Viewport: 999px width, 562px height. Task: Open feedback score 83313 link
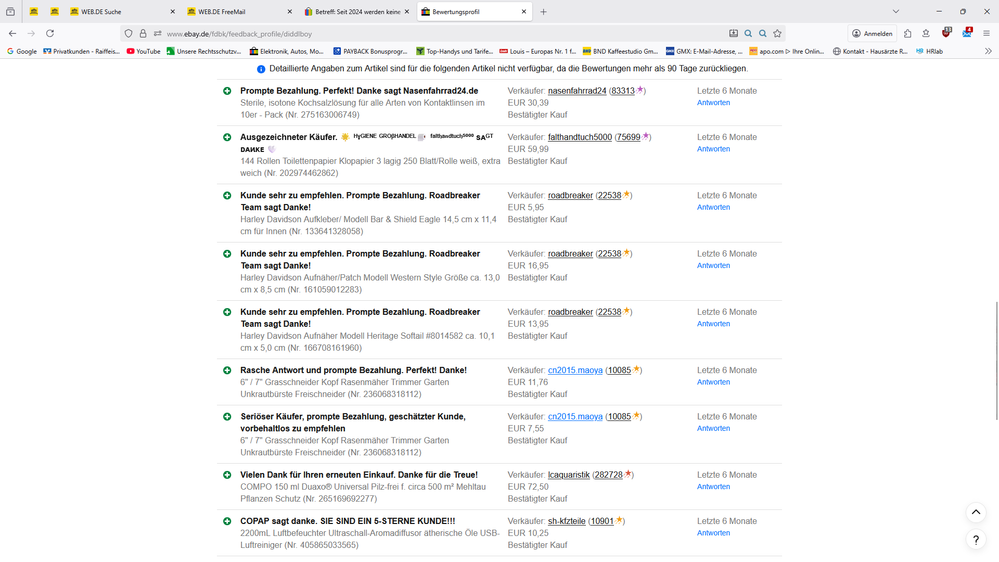pyautogui.click(x=622, y=91)
